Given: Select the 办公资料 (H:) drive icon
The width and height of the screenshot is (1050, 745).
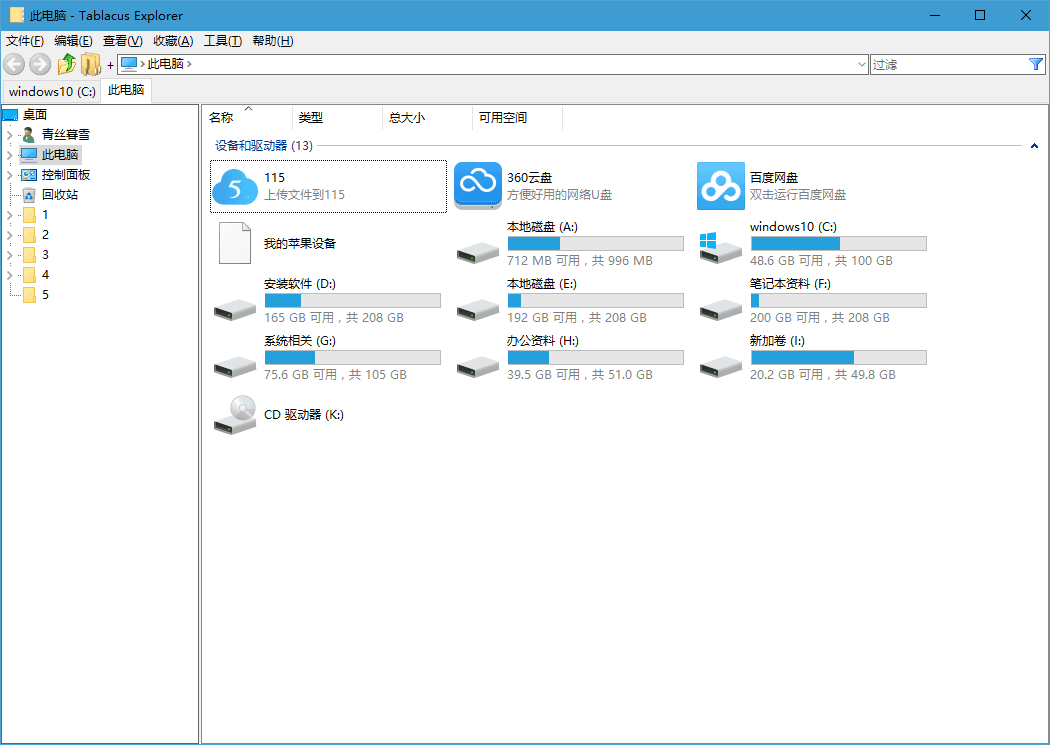Looking at the screenshot, I should pyautogui.click(x=478, y=367).
